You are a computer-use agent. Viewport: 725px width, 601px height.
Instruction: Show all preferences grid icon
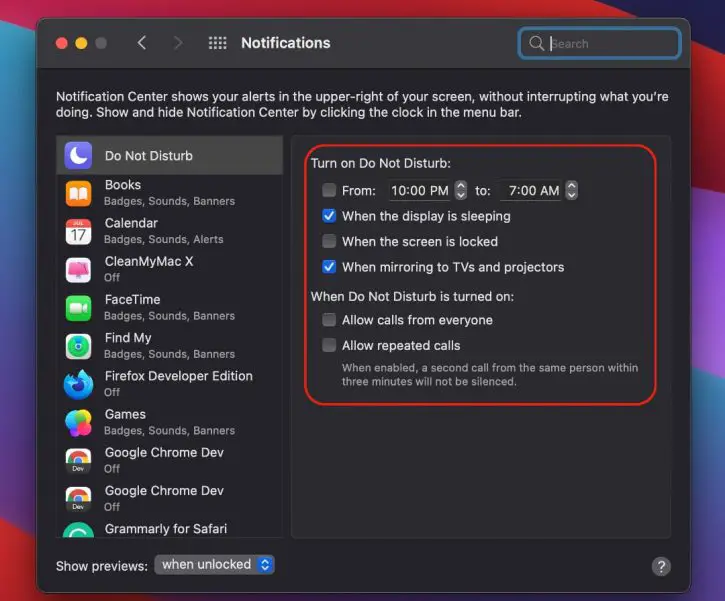click(x=217, y=43)
